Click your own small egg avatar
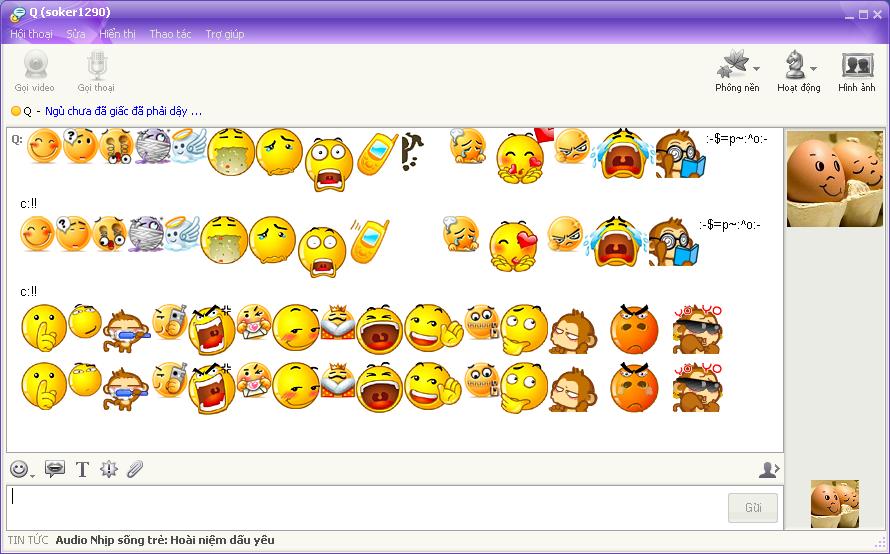Viewport: 890px width, 554px height. [834, 503]
